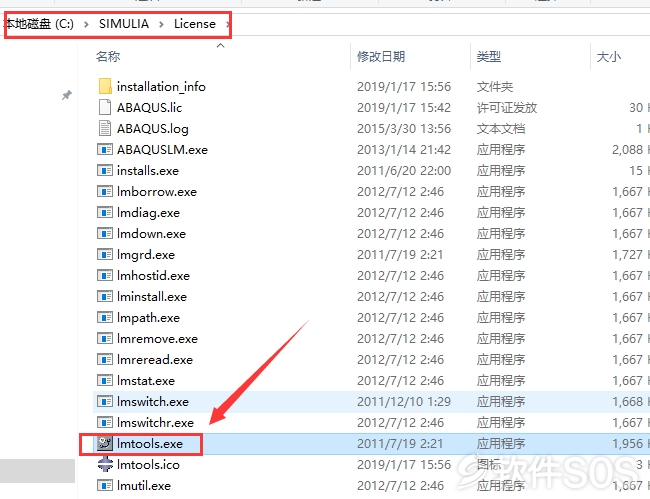
Task: Click the lmremove.exe application icon
Action: click(x=105, y=339)
